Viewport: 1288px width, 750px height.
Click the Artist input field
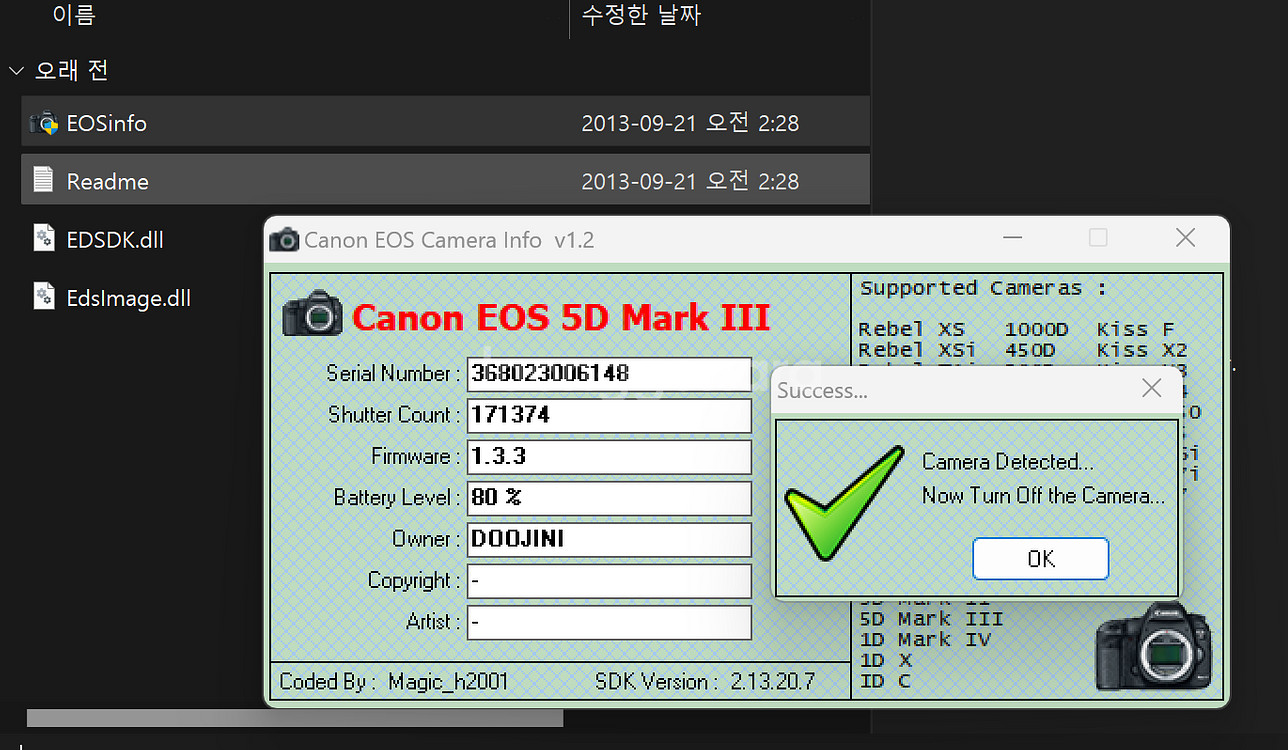click(x=608, y=622)
